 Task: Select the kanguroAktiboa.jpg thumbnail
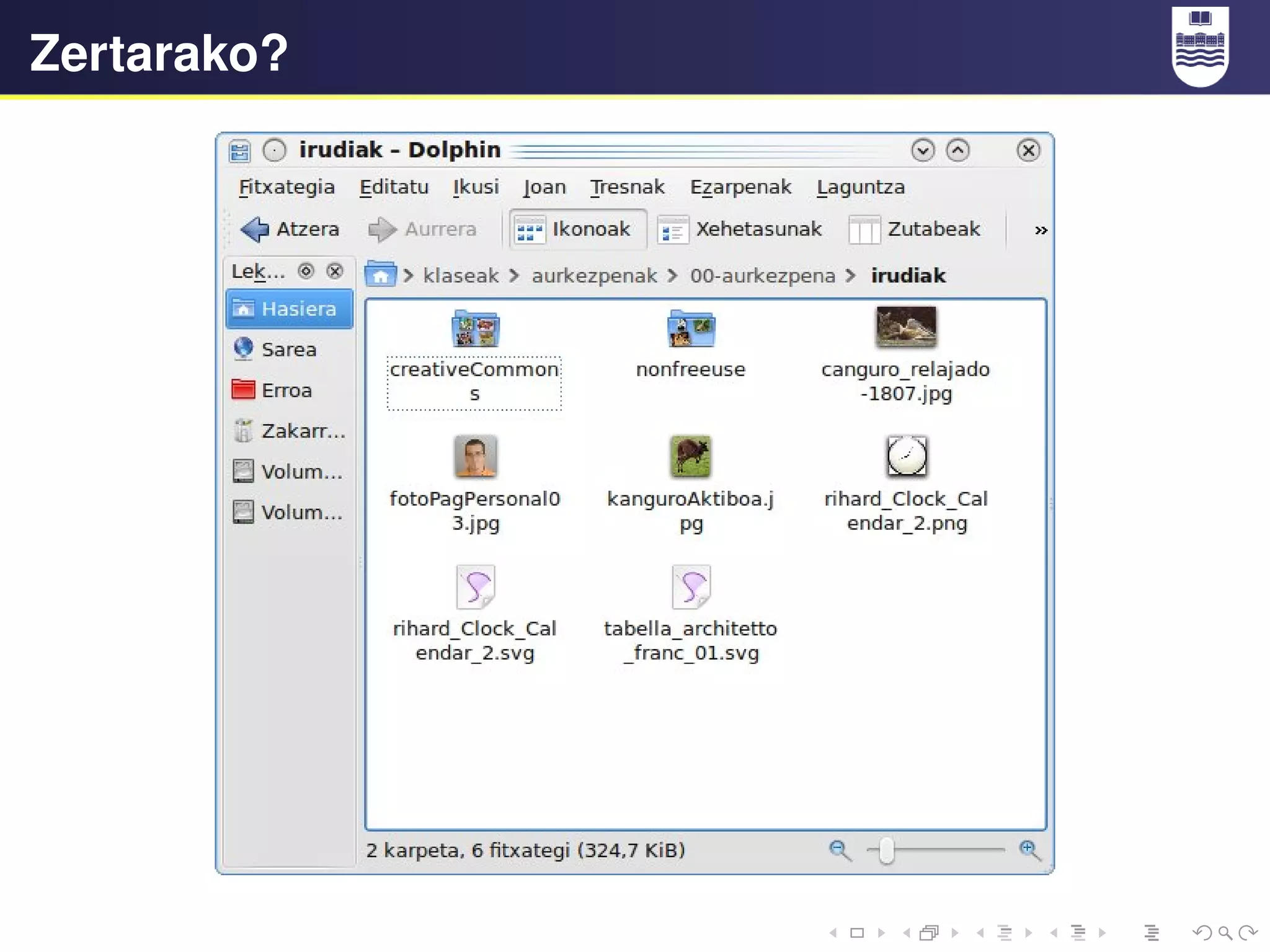coord(690,457)
